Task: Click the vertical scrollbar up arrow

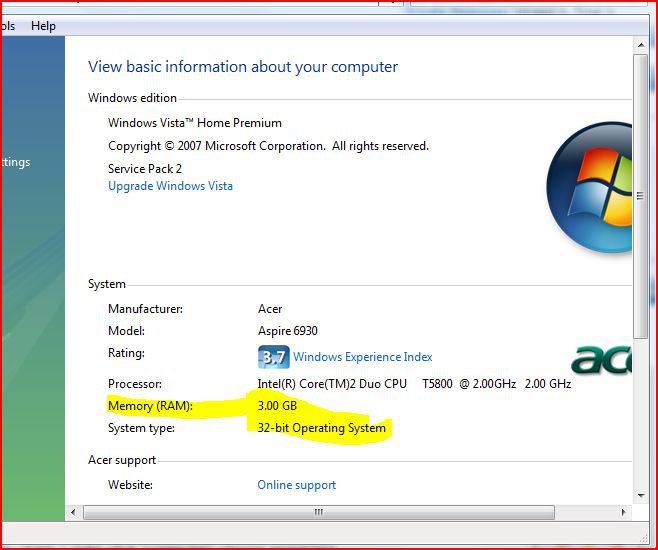Action: tap(641, 44)
